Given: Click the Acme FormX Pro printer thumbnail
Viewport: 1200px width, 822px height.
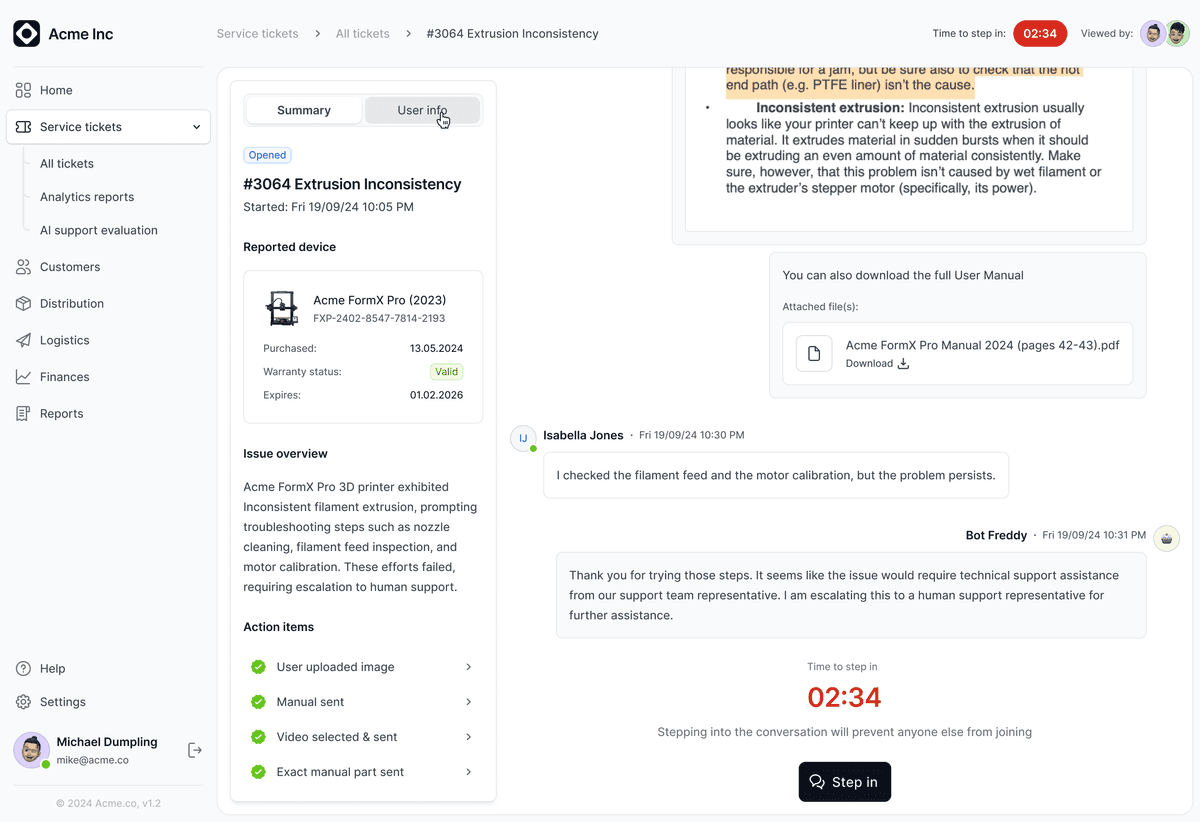Looking at the screenshot, I should click(x=282, y=308).
